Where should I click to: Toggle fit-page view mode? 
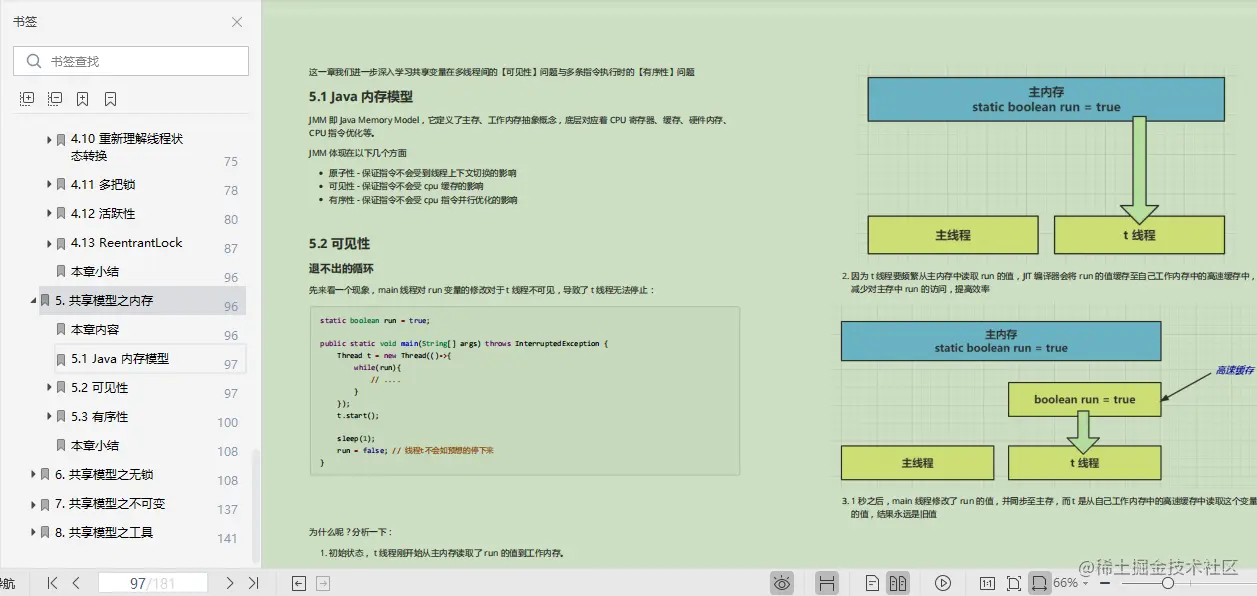tap(1013, 582)
